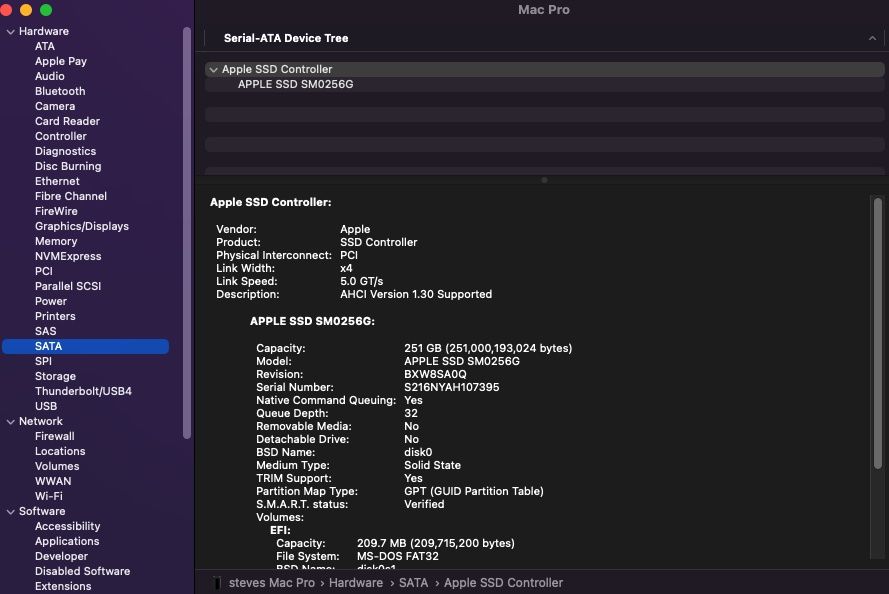Select USB in the sidebar

46,406
